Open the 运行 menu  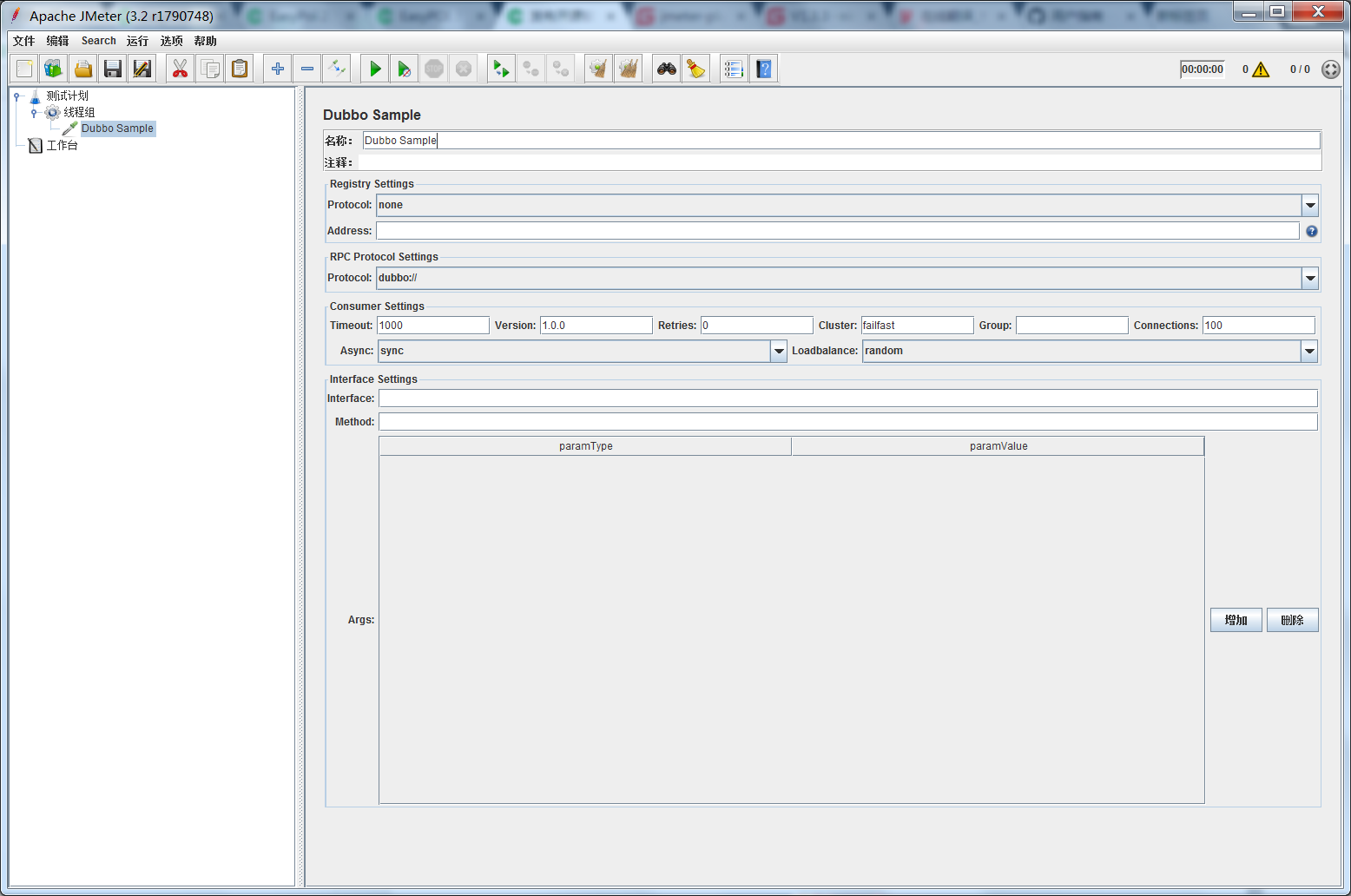137,41
